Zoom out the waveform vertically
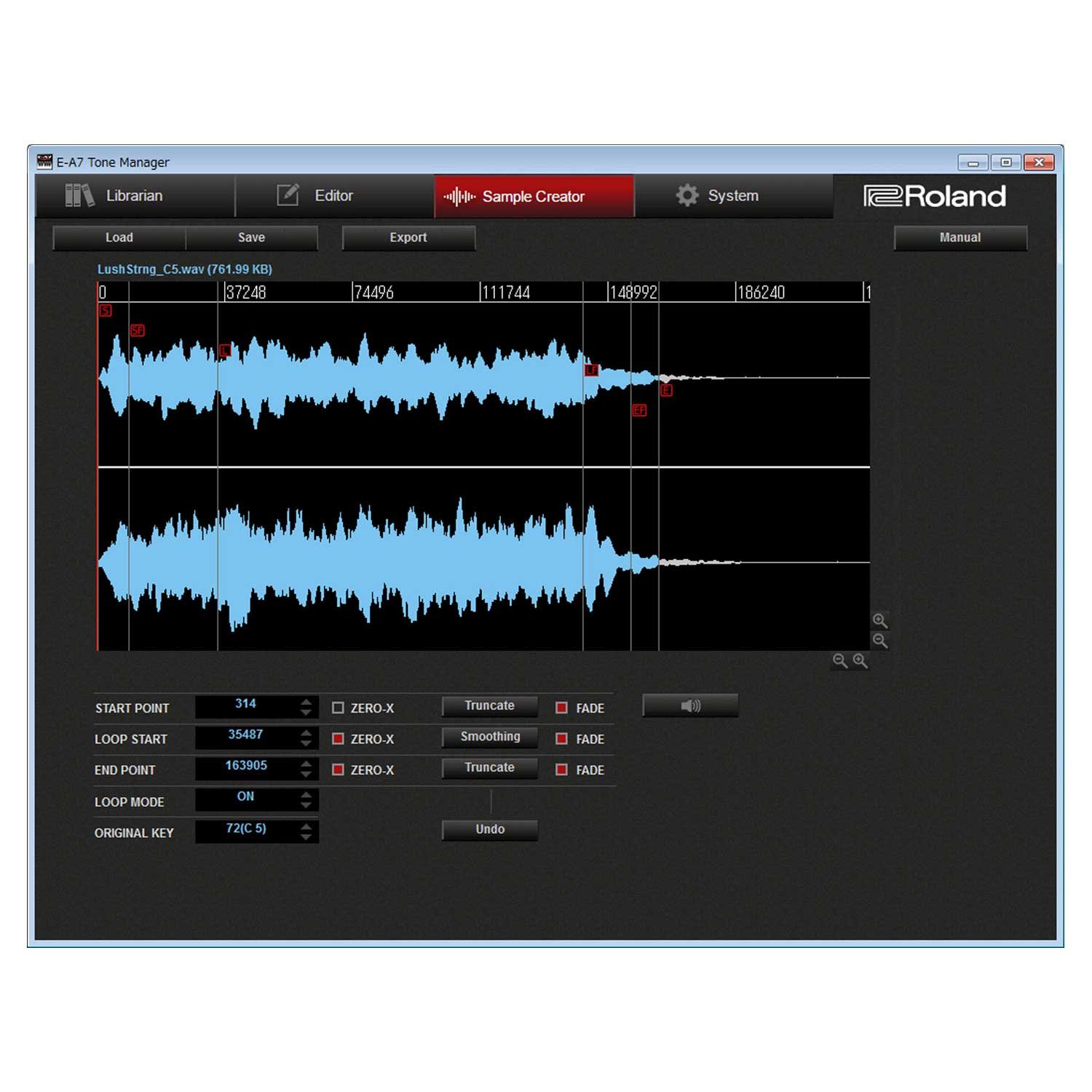The width and height of the screenshot is (1092, 1092). pos(880,641)
